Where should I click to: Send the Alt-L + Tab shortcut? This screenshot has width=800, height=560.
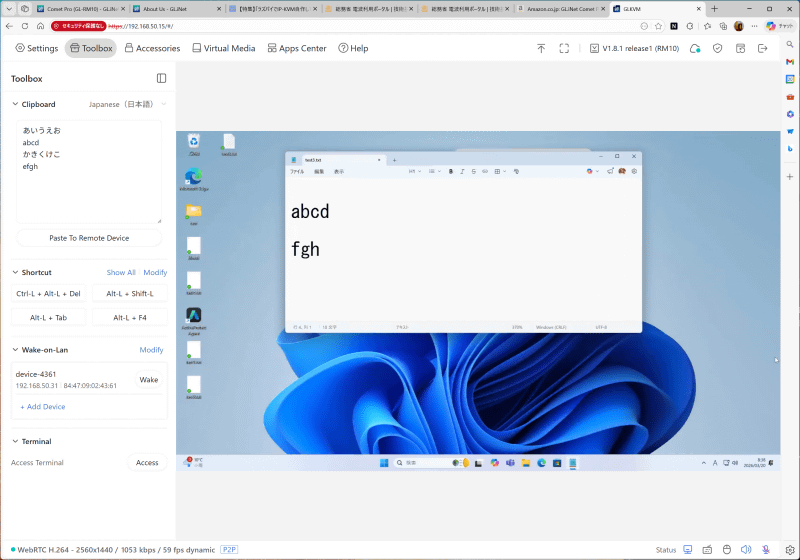click(x=48, y=318)
